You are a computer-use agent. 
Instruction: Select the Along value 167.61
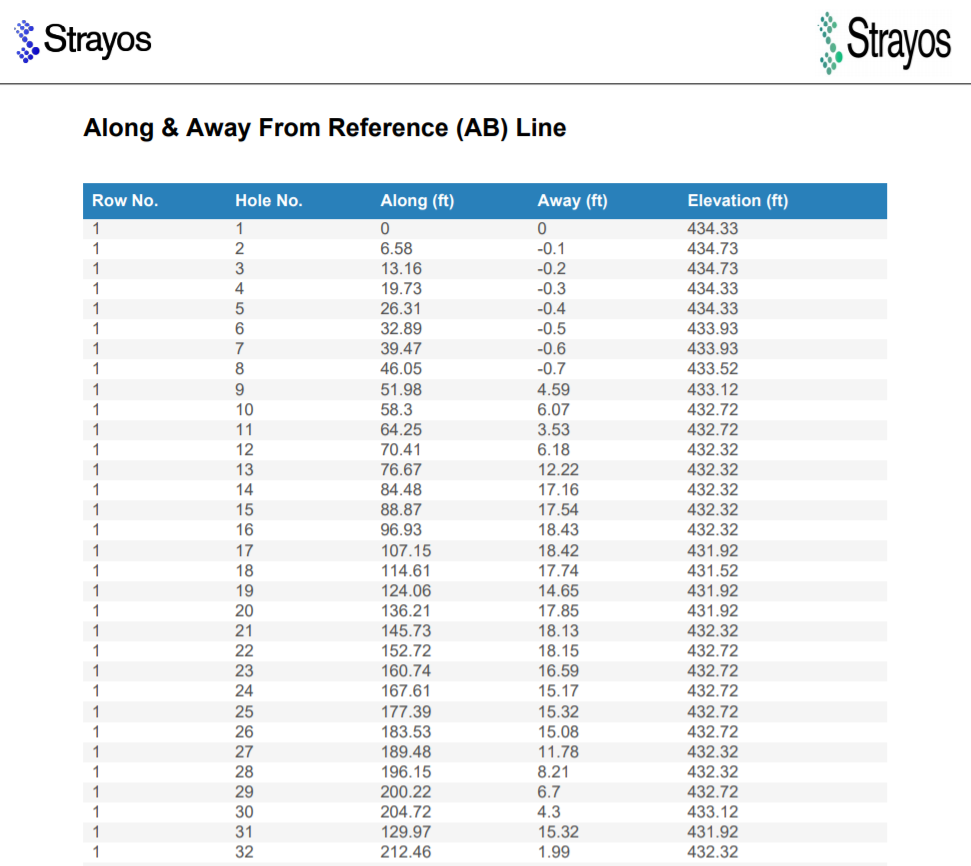tap(406, 691)
